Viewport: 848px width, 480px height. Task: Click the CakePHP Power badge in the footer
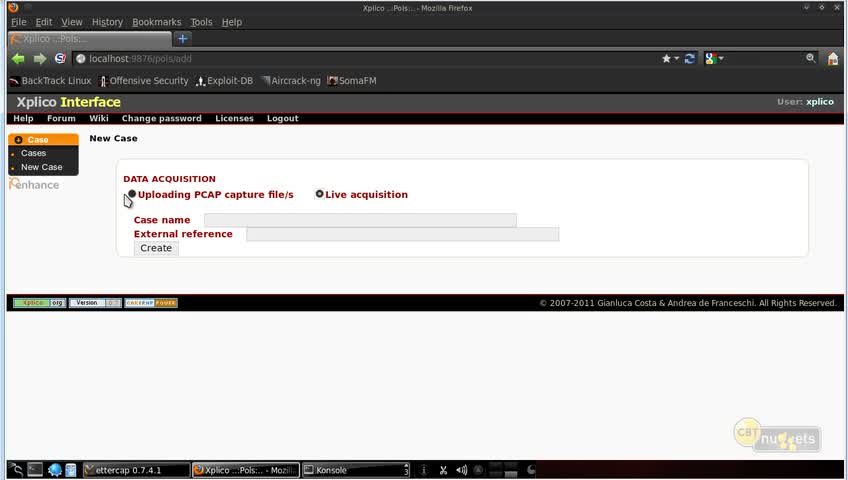pyautogui.click(x=151, y=303)
